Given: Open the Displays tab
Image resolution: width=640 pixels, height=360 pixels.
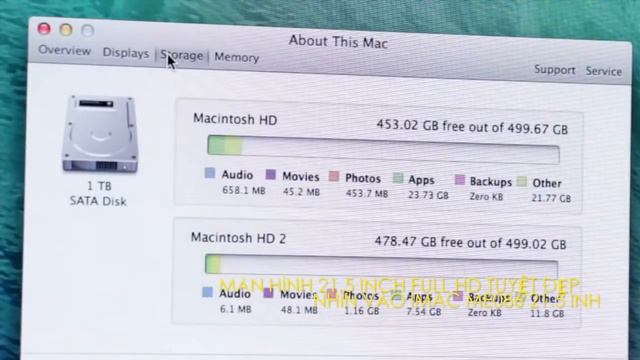Looking at the screenshot, I should coord(126,53).
